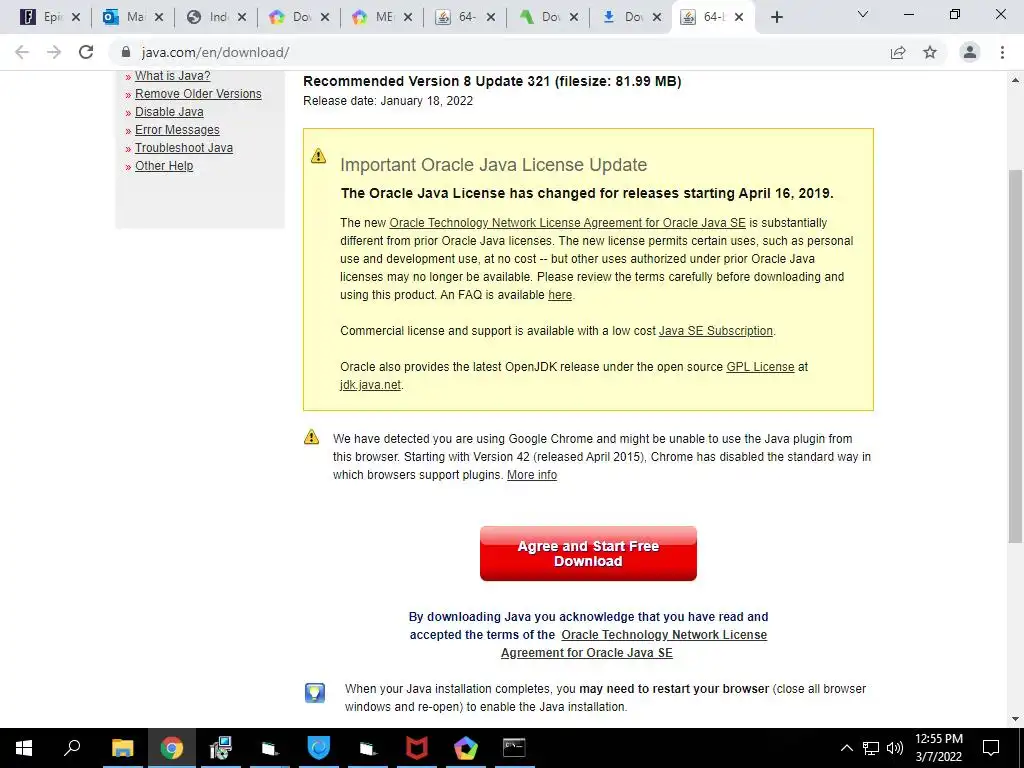
Task: Click the browser forward arrow
Action: point(54,52)
